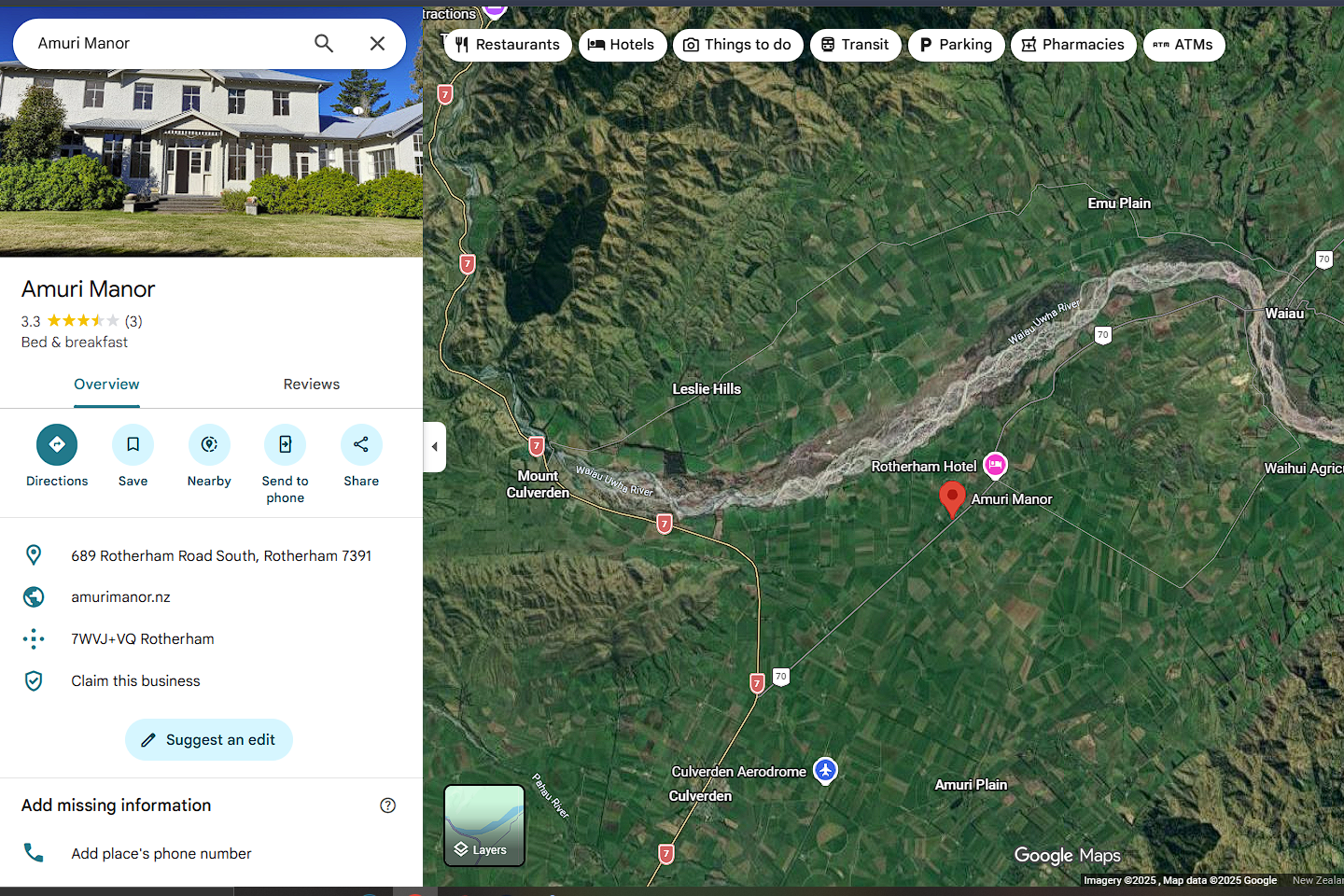Viewport: 1344px width, 896px height.
Task: Open help for Add missing information
Action: 388,805
